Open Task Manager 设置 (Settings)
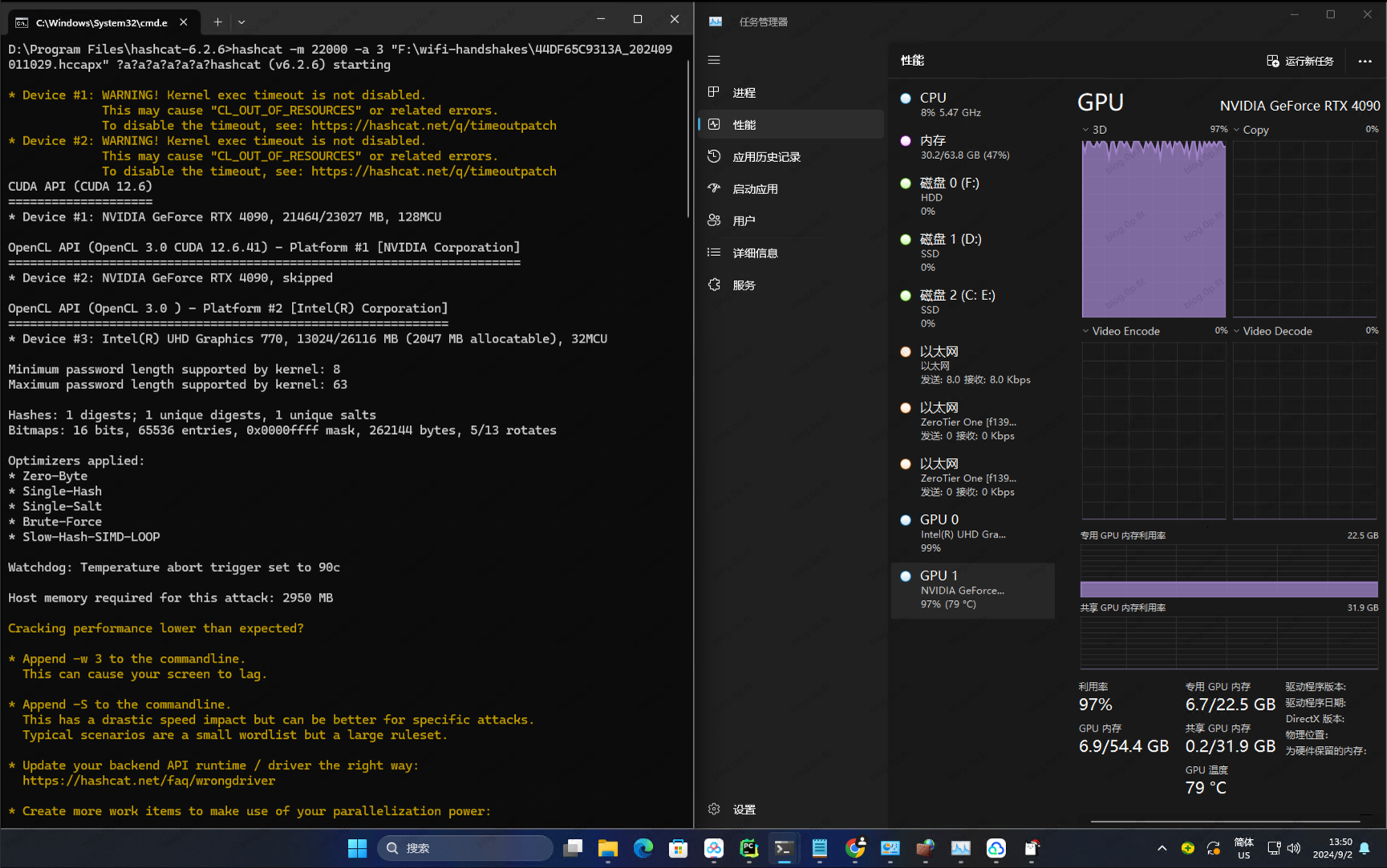 point(791,809)
